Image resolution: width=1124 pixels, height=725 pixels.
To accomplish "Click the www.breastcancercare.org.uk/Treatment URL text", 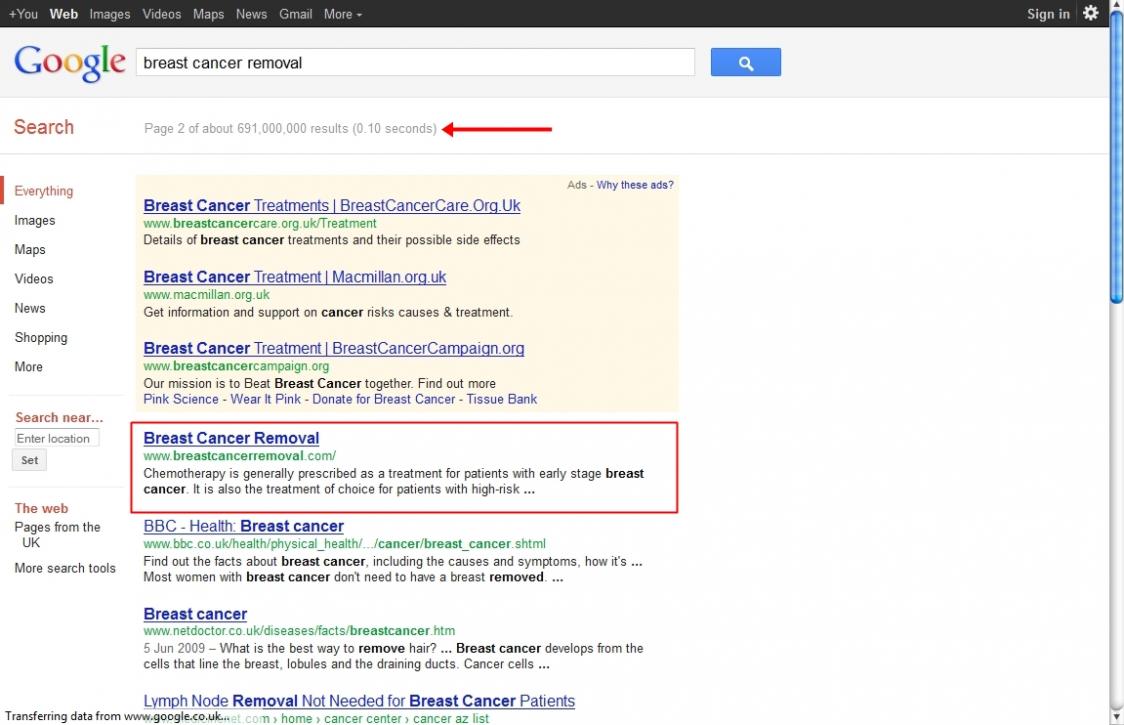I will click(x=259, y=223).
